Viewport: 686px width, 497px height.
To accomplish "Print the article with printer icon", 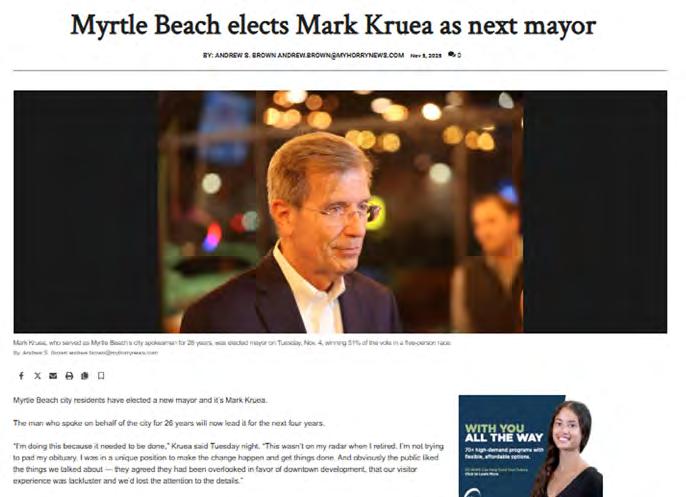I will tap(69, 376).
